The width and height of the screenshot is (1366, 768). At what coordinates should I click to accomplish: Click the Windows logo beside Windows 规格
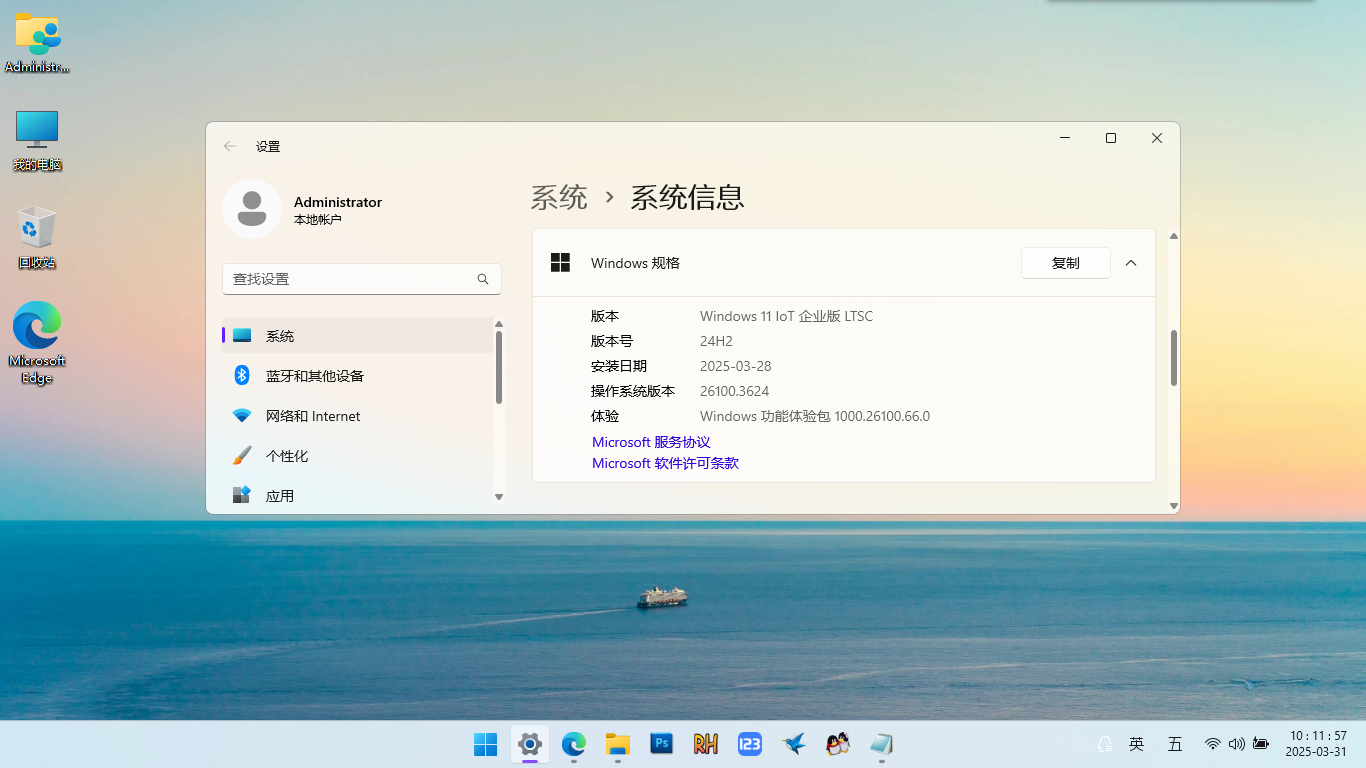[x=561, y=263]
